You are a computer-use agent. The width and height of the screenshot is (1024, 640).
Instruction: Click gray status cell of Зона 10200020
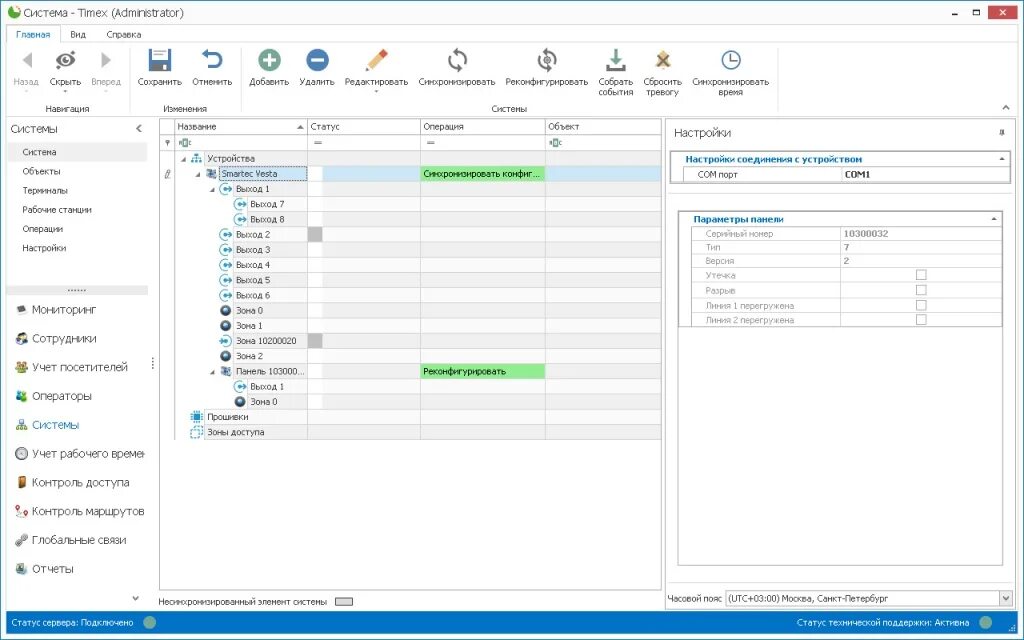point(315,341)
